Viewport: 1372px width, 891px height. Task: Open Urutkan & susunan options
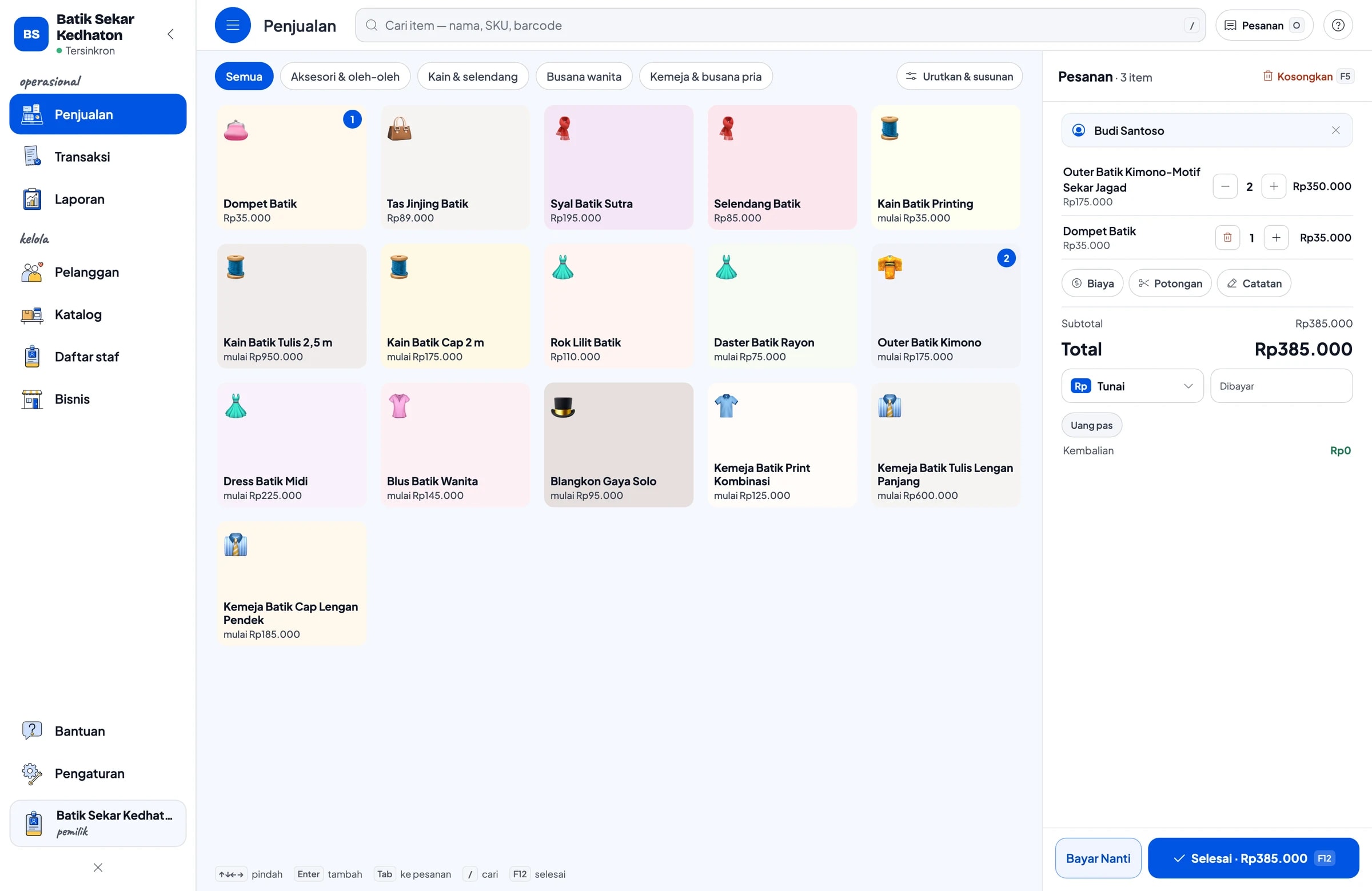[x=959, y=77]
